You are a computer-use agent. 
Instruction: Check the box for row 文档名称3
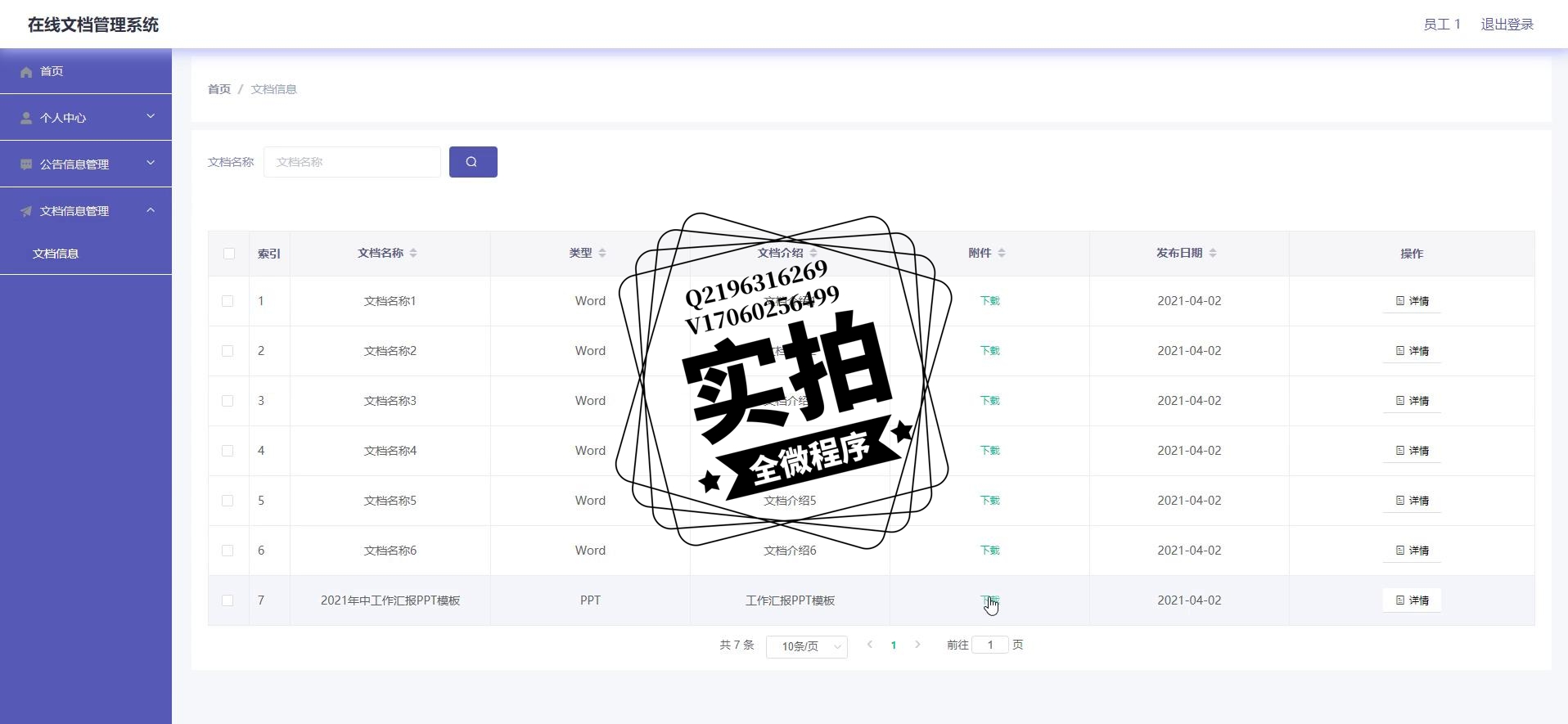coord(228,401)
